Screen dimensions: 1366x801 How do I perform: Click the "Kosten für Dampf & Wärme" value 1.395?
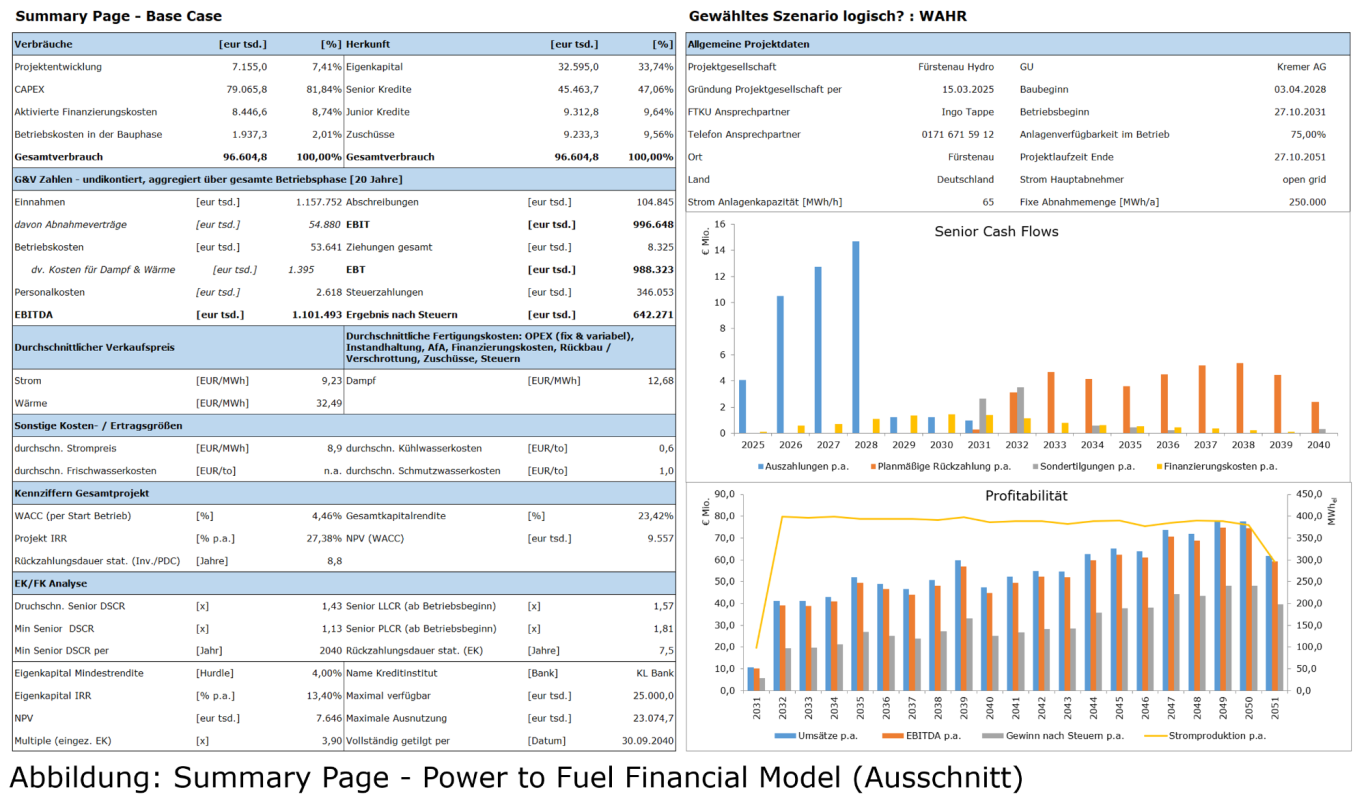point(301,269)
